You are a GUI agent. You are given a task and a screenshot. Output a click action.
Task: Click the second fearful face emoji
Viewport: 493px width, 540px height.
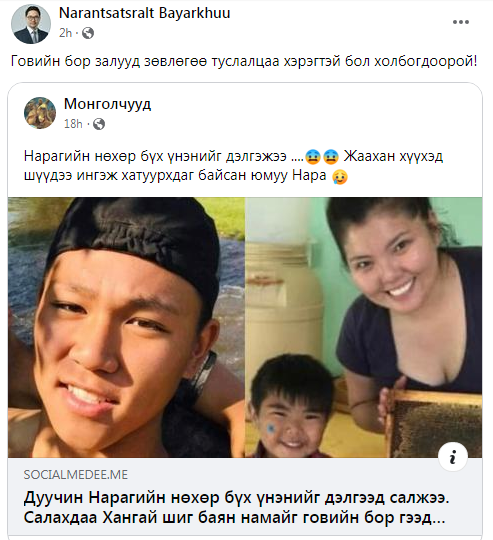pyautogui.click(x=331, y=157)
